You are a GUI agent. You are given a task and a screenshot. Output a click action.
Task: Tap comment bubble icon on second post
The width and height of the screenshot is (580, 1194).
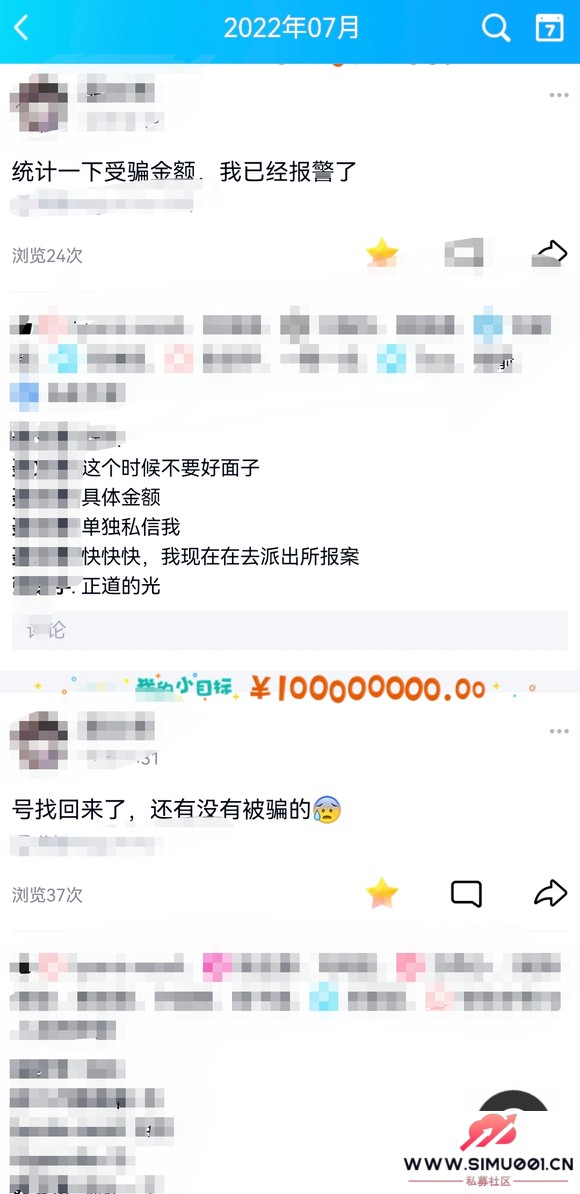(x=467, y=894)
